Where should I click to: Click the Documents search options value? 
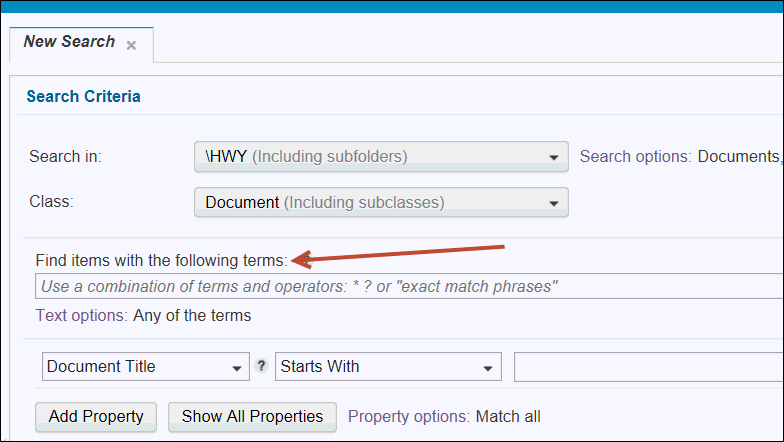coord(739,156)
